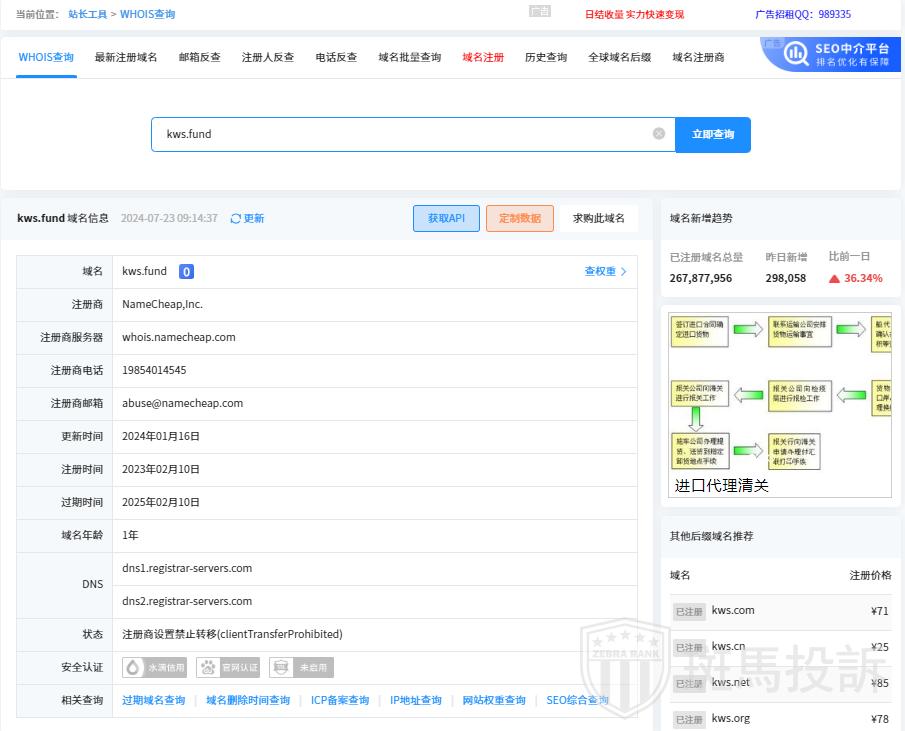Click the blue 0 badge beside kws.fund

[x=186, y=271]
